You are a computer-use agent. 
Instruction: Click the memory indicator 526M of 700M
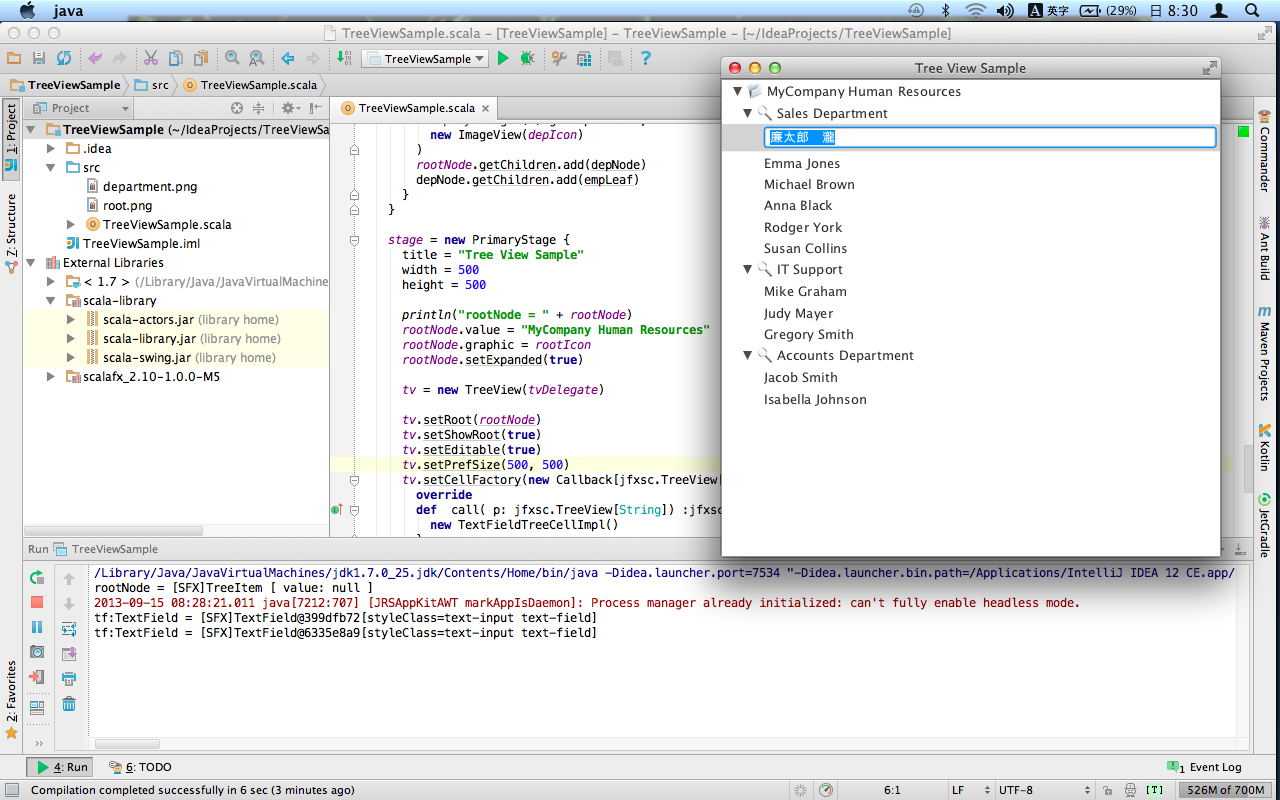(x=1225, y=790)
